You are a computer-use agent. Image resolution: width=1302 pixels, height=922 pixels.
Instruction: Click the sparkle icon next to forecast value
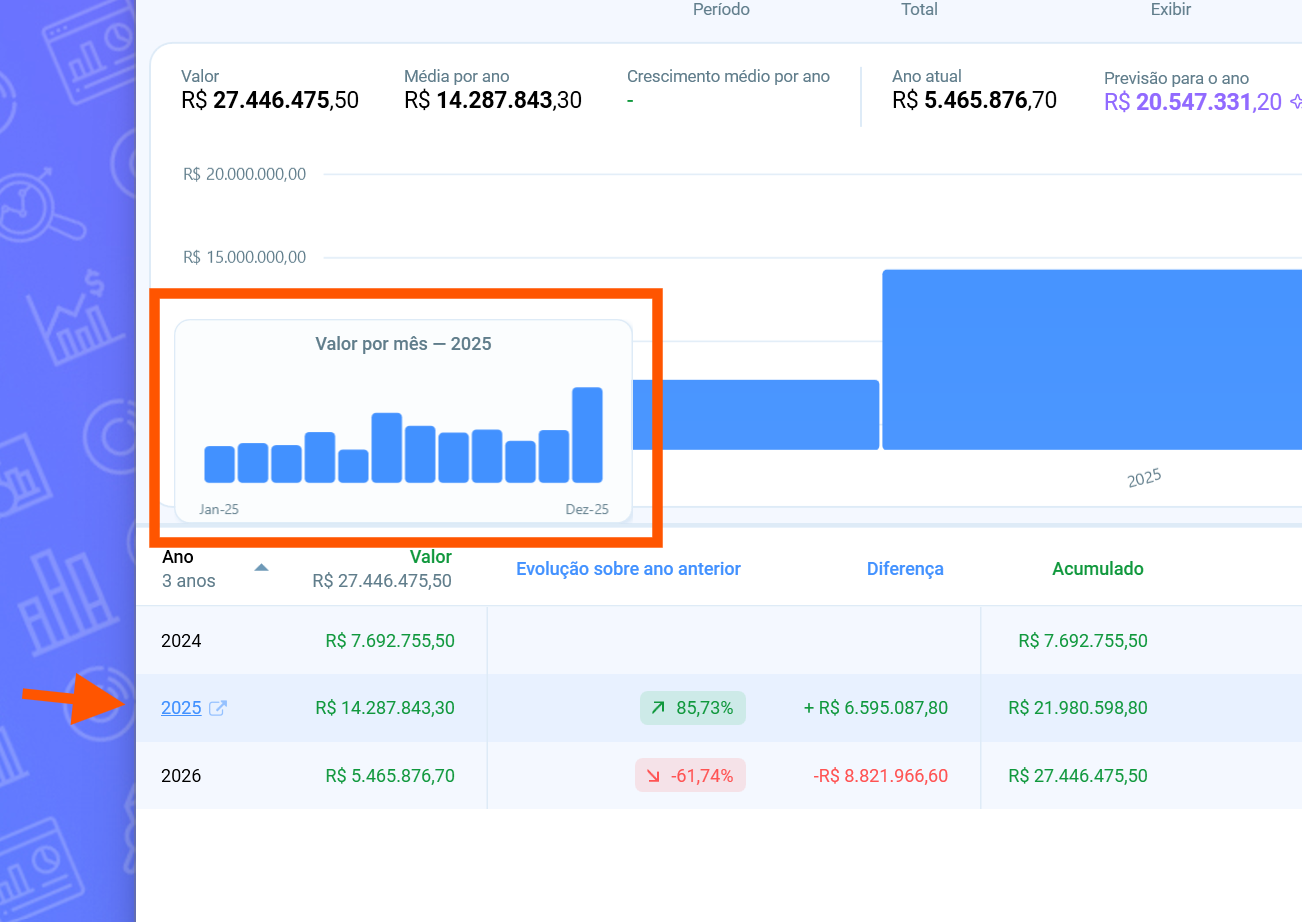[x=1296, y=101]
